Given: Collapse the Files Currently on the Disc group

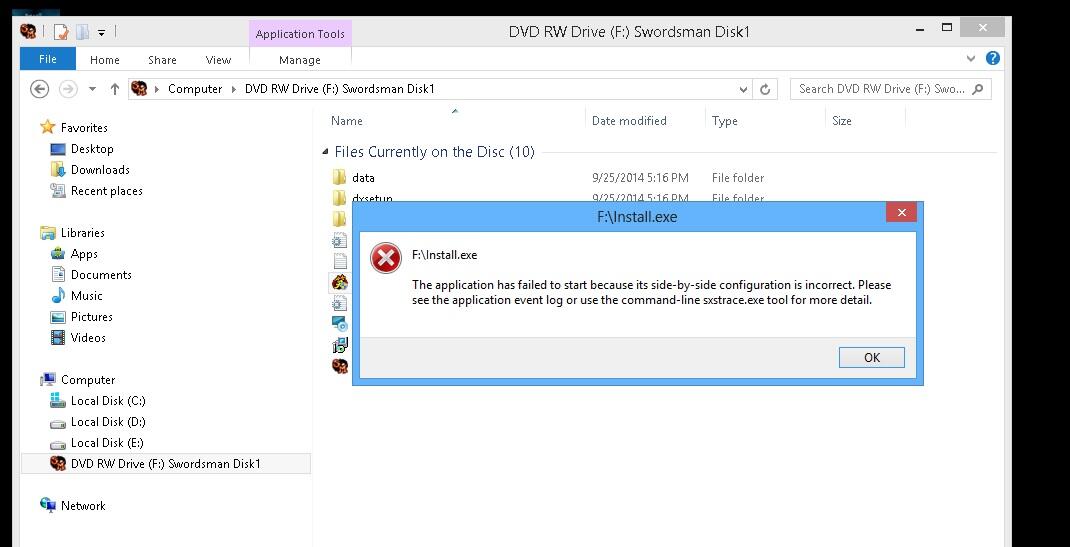Looking at the screenshot, I should tap(325, 151).
